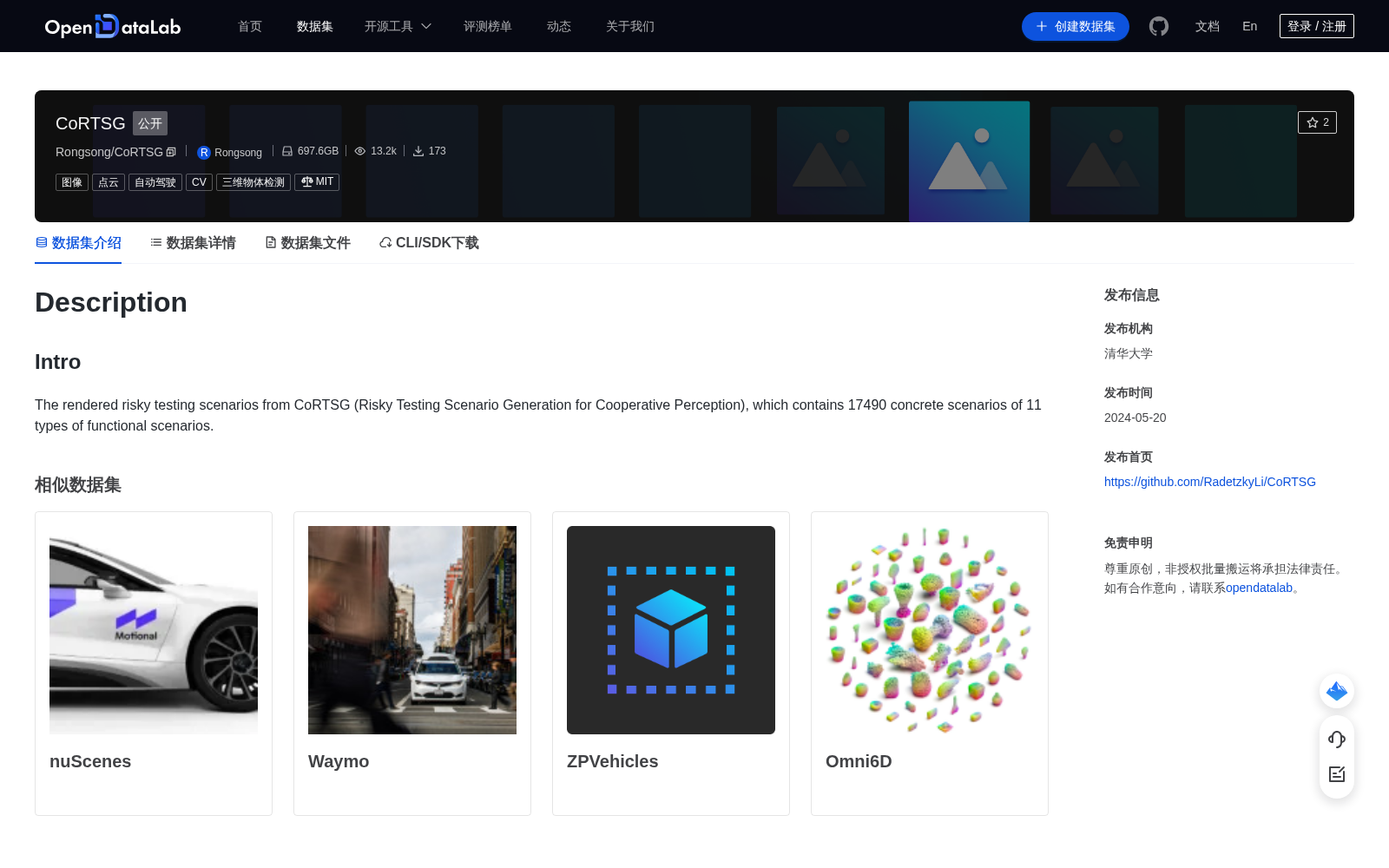1389x868 pixels.
Task: Click the Omni6D dataset title
Action: (859, 761)
